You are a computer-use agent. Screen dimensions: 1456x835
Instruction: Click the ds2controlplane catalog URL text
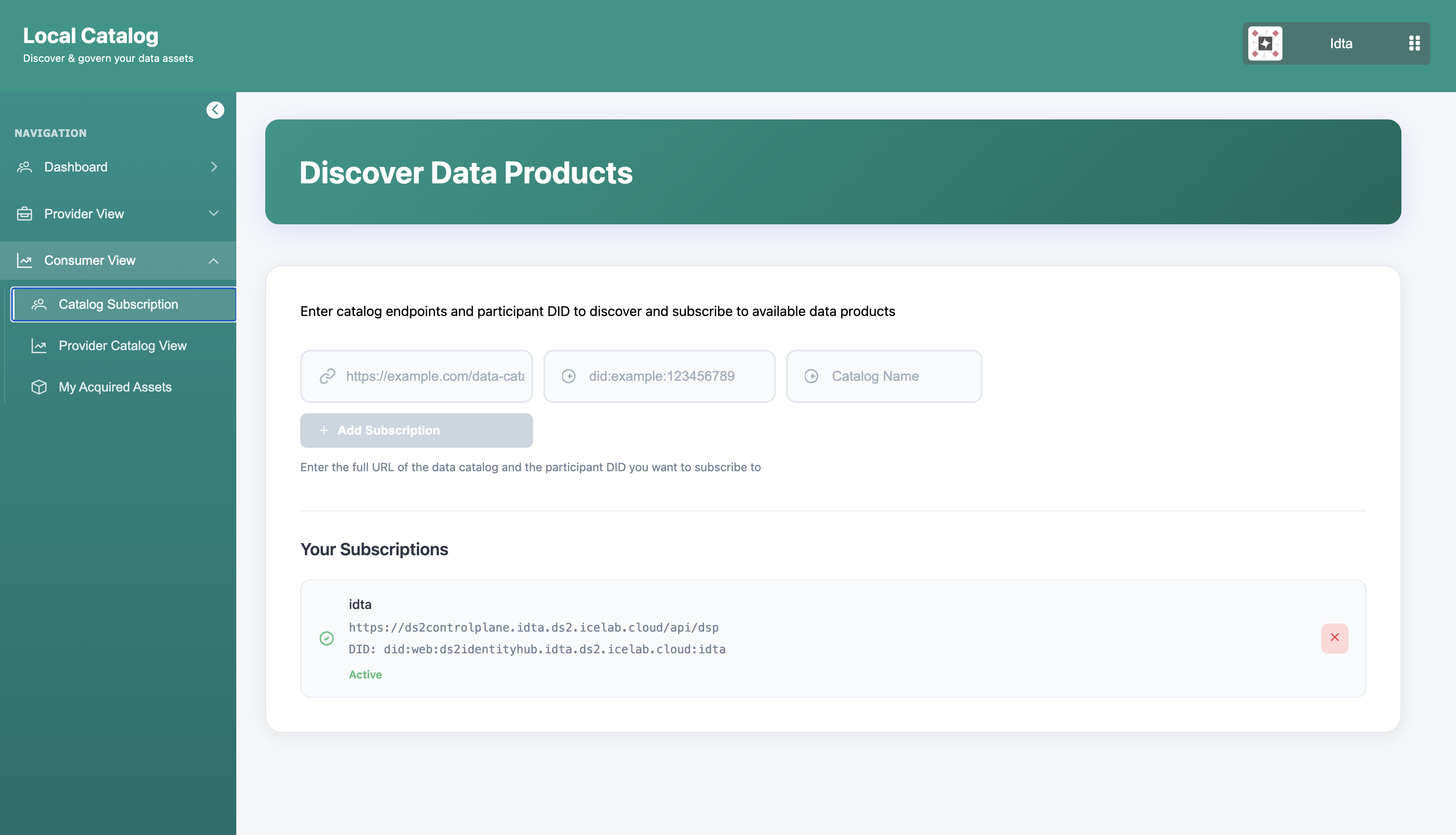(x=534, y=627)
